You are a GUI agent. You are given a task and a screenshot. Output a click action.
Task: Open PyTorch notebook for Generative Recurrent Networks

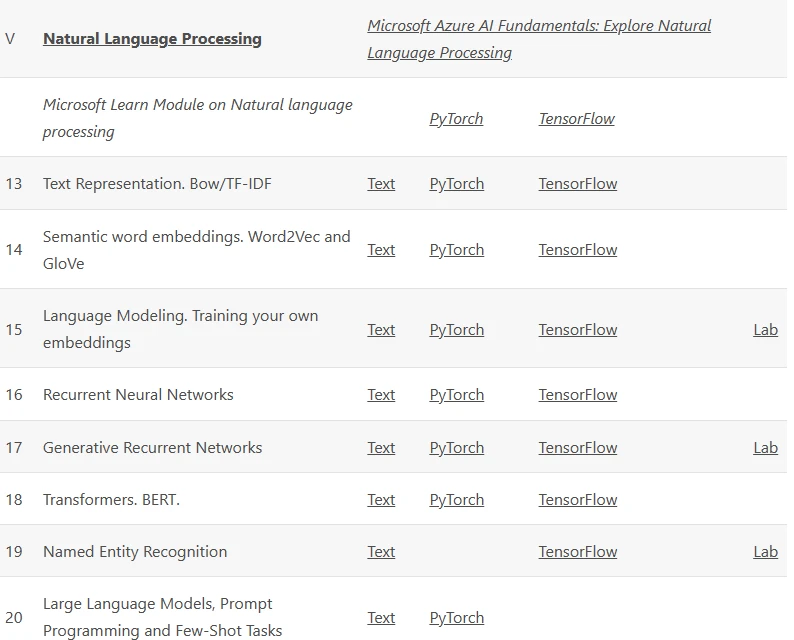[x=457, y=448]
